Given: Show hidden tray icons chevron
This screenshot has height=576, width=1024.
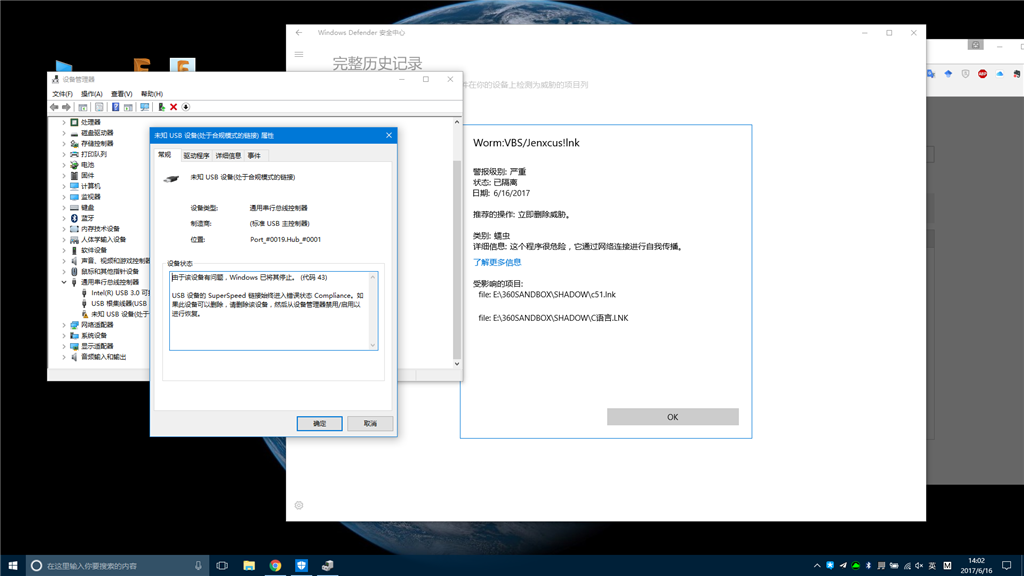Looking at the screenshot, I should pos(817,566).
